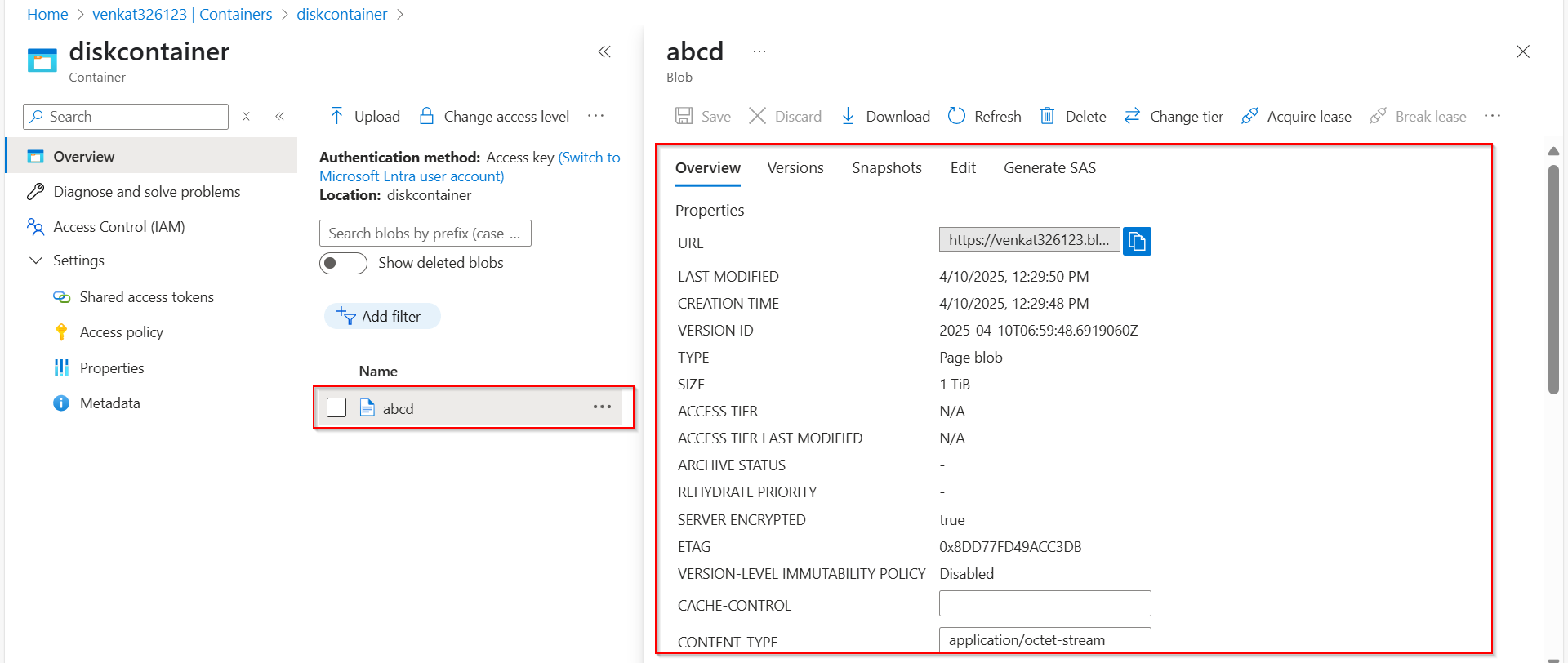Collapse the sidebar menu with double chevron

click(x=279, y=117)
